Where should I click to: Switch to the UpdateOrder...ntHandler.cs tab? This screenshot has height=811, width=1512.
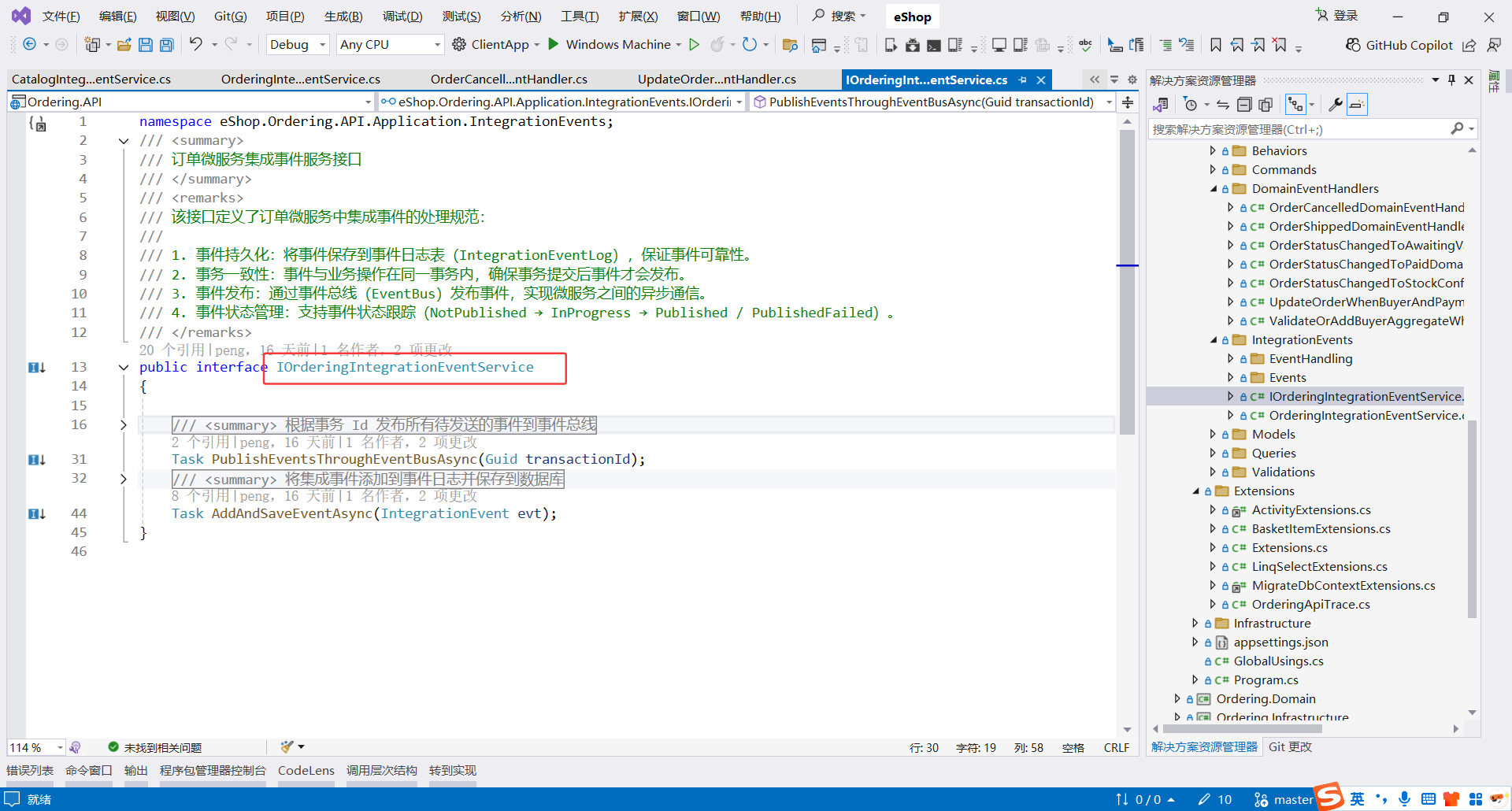(x=717, y=80)
